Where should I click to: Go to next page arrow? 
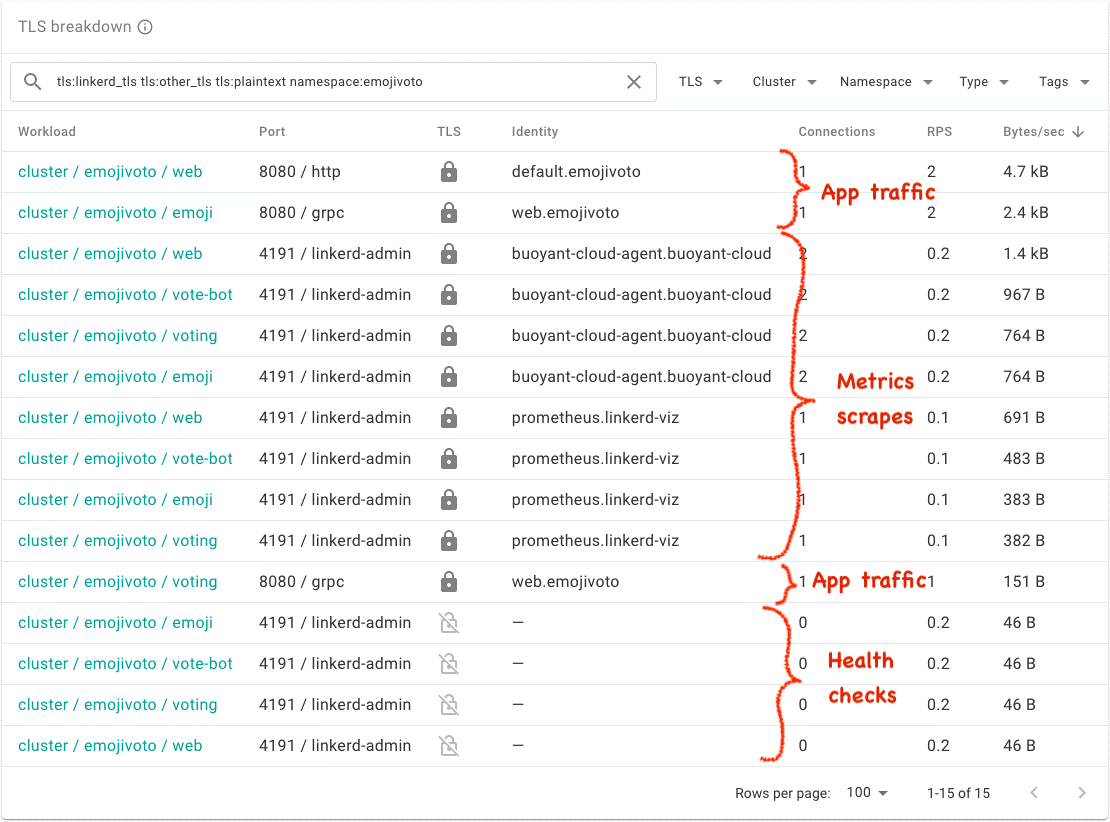(x=1082, y=793)
